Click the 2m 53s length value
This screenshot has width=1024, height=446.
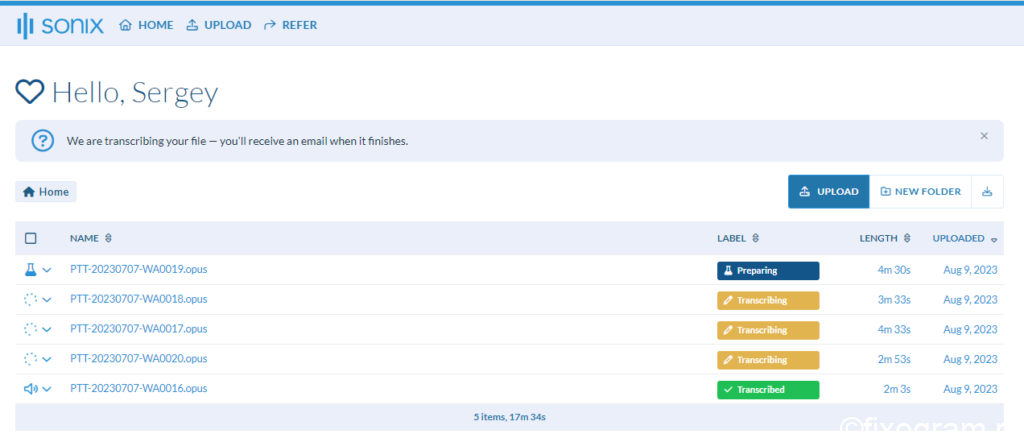coord(894,359)
